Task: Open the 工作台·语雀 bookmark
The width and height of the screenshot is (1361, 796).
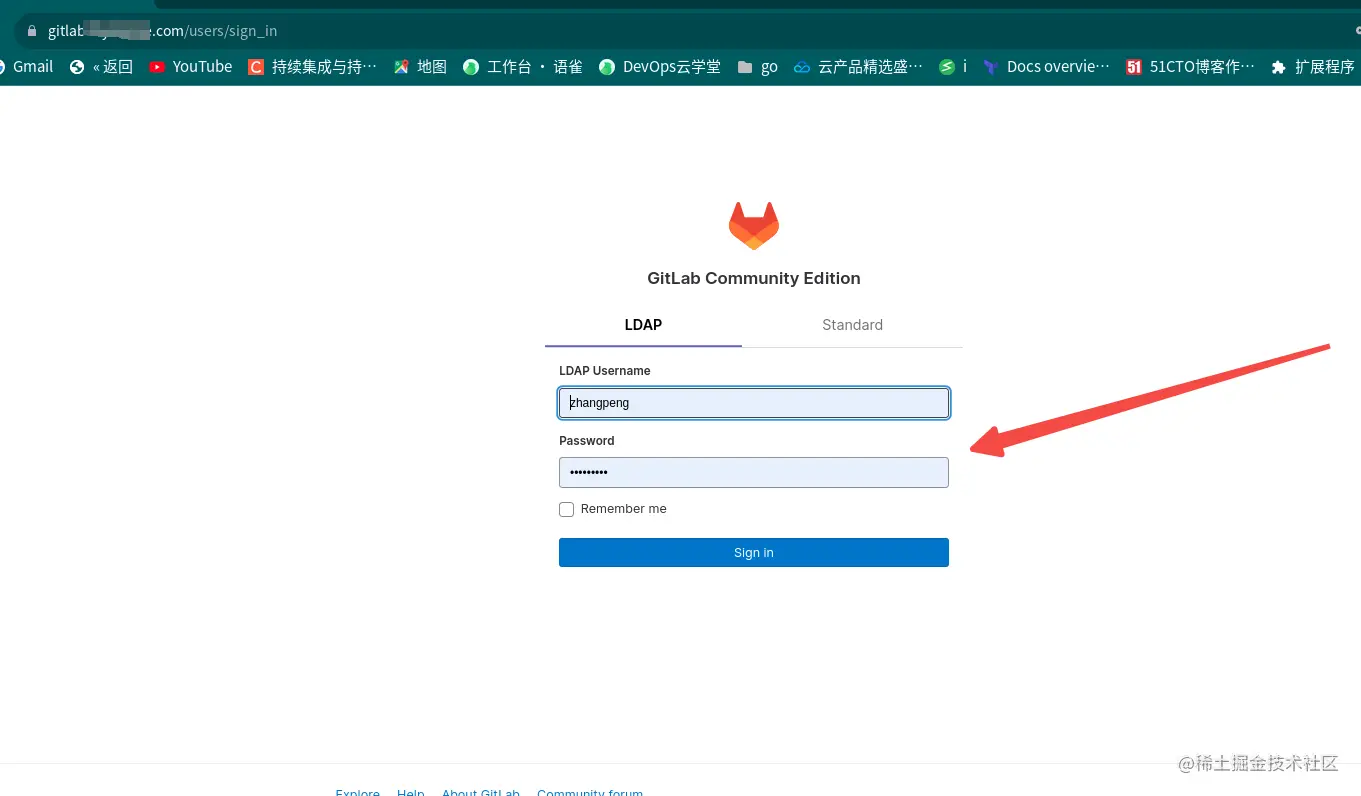Action: pos(523,67)
